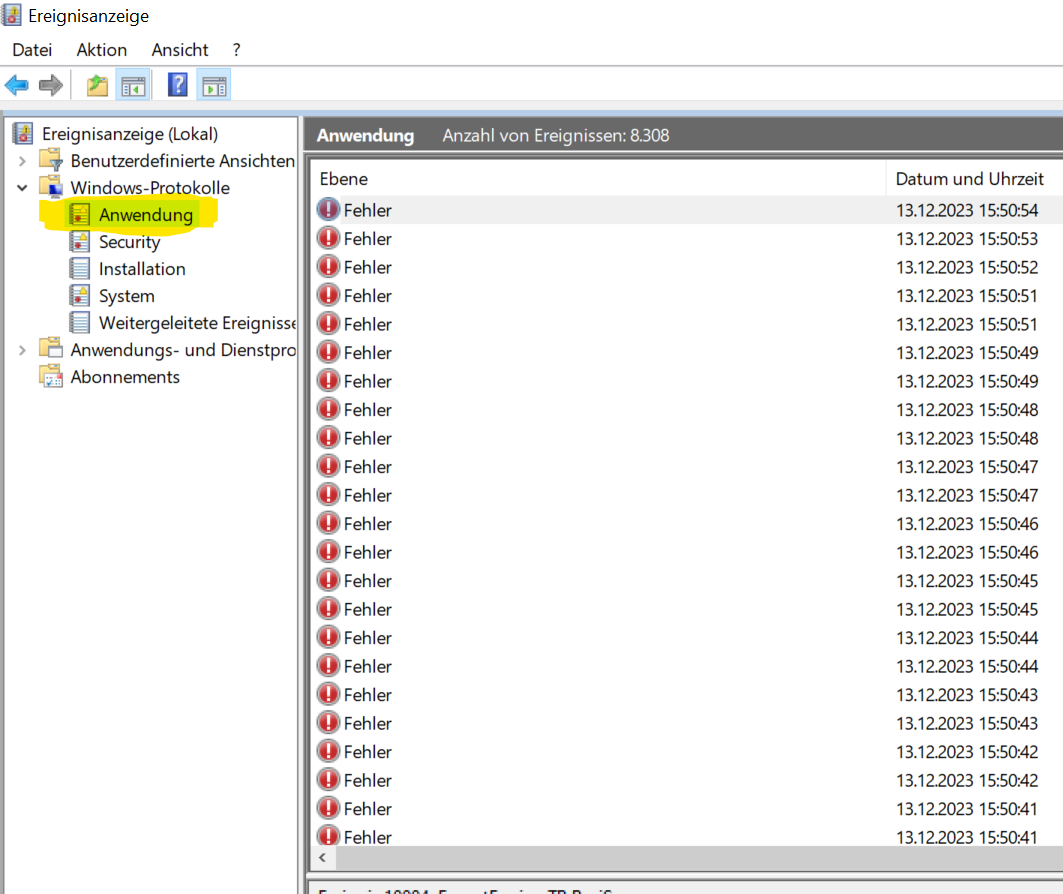Viewport: 1063px width, 894px height.
Task: Click the Installation log icon
Action: [79, 268]
